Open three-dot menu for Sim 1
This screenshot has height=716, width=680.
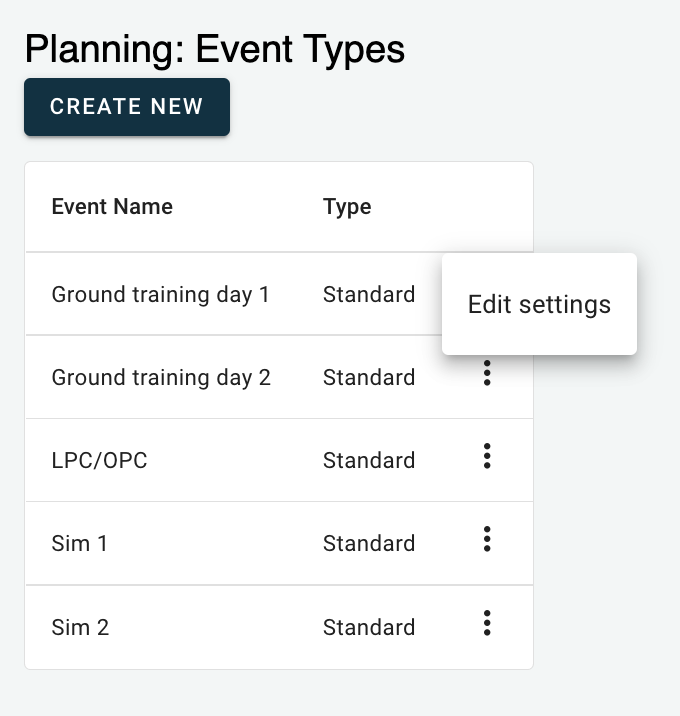487,539
